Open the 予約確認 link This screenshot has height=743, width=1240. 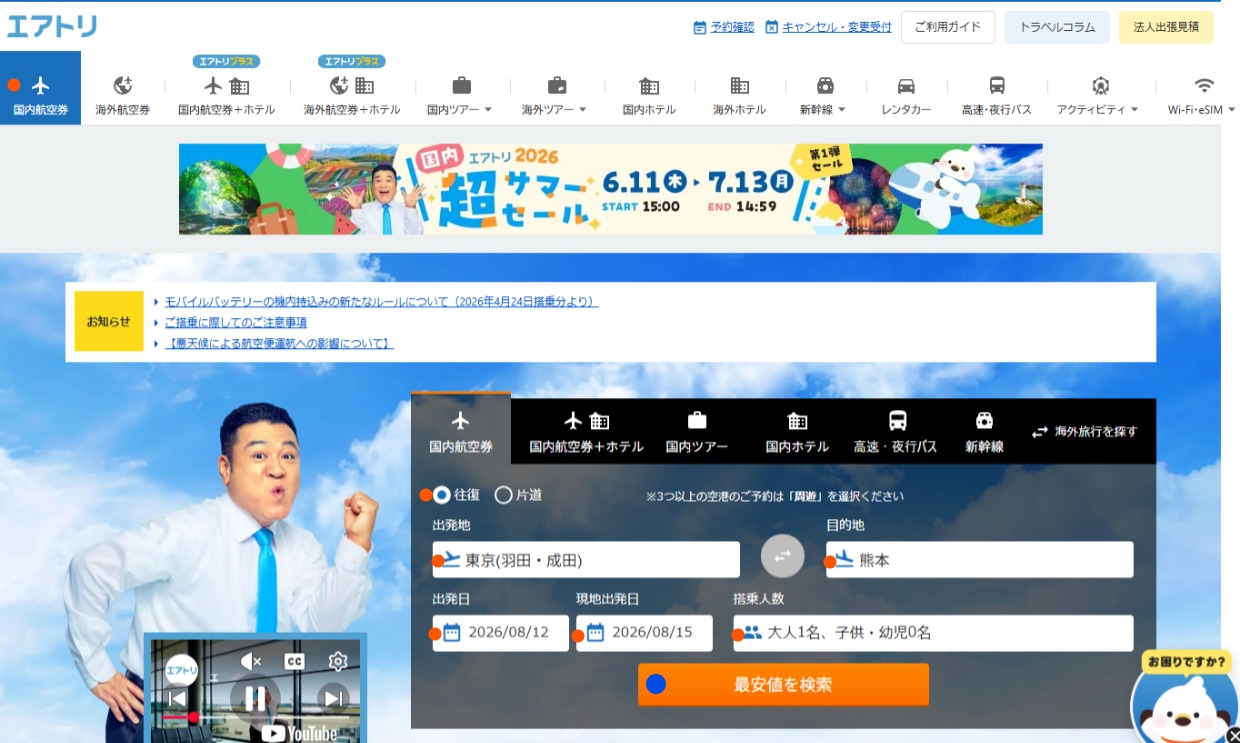(x=724, y=27)
